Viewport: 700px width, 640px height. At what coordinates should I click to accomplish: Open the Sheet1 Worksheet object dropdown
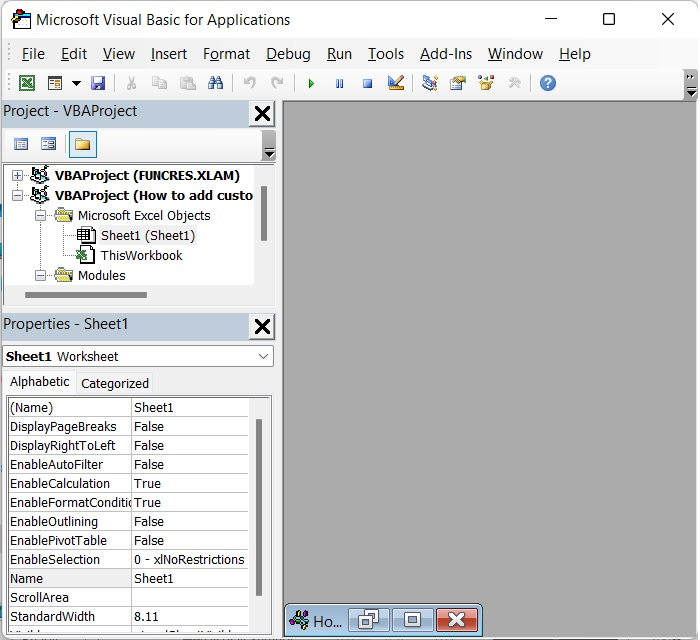[263, 356]
